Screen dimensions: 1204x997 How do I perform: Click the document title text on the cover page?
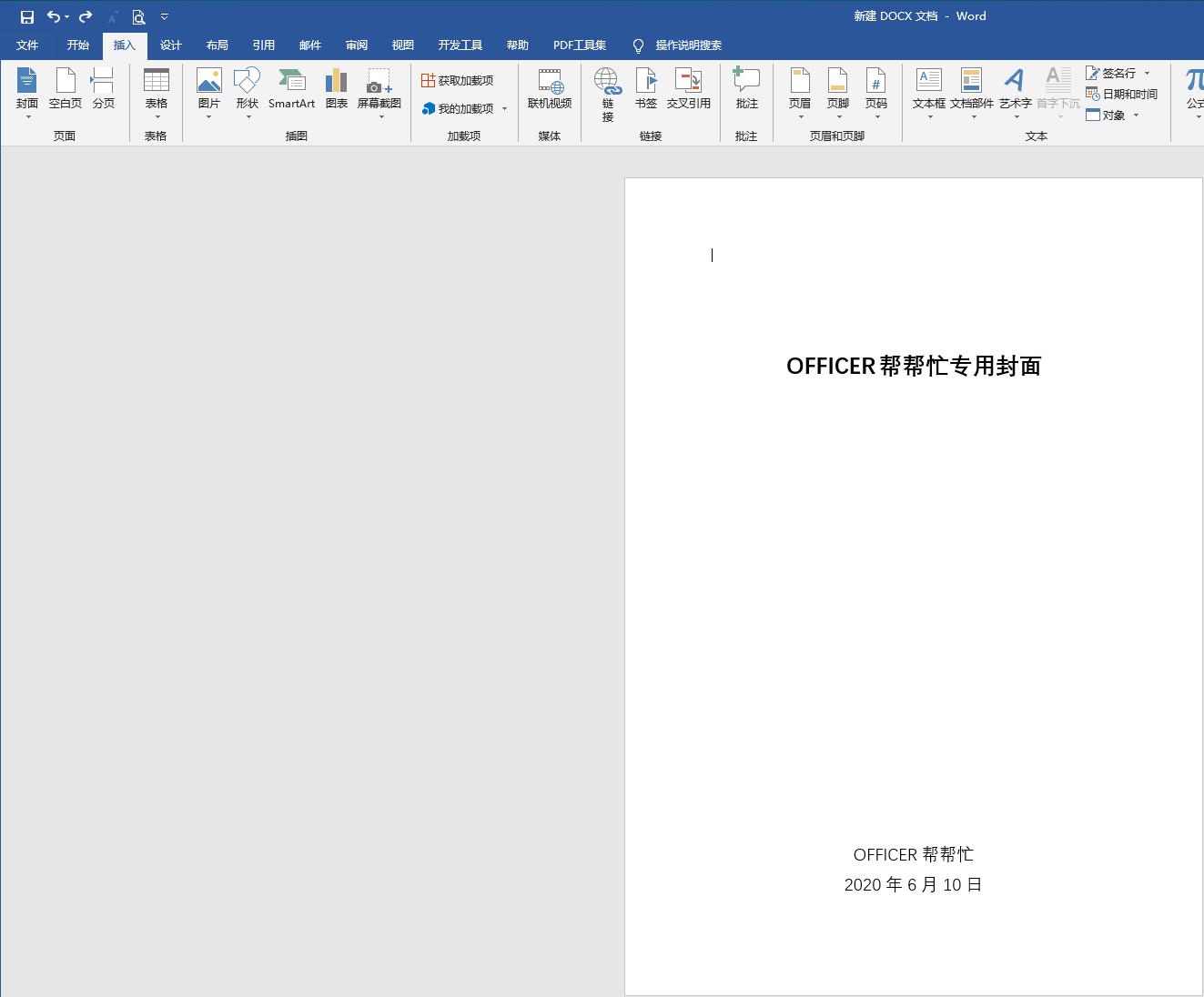(914, 366)
